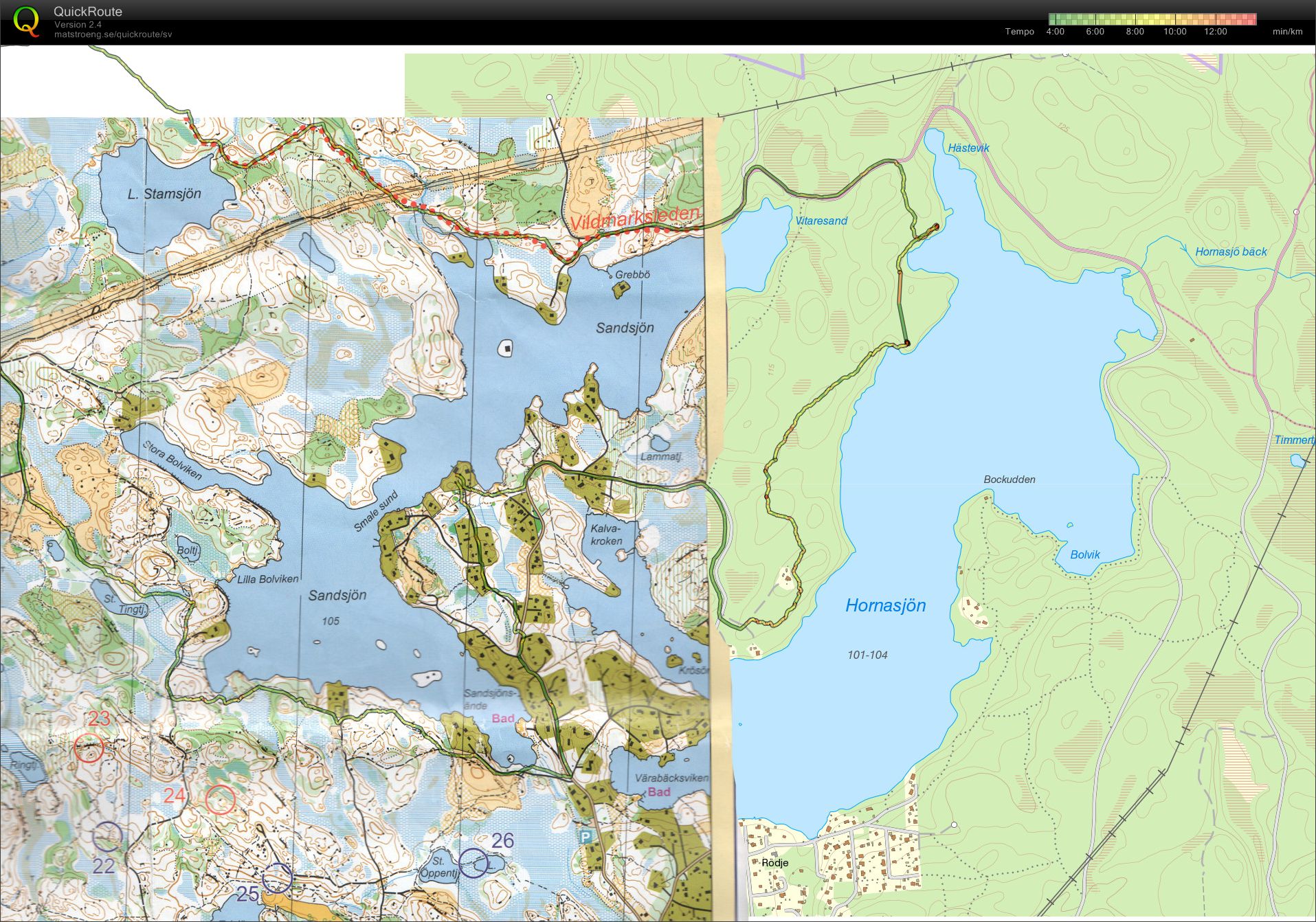The image size is (1316, 922).
Task: Click the QuickRoute Q logo
Action: [26, 21]
